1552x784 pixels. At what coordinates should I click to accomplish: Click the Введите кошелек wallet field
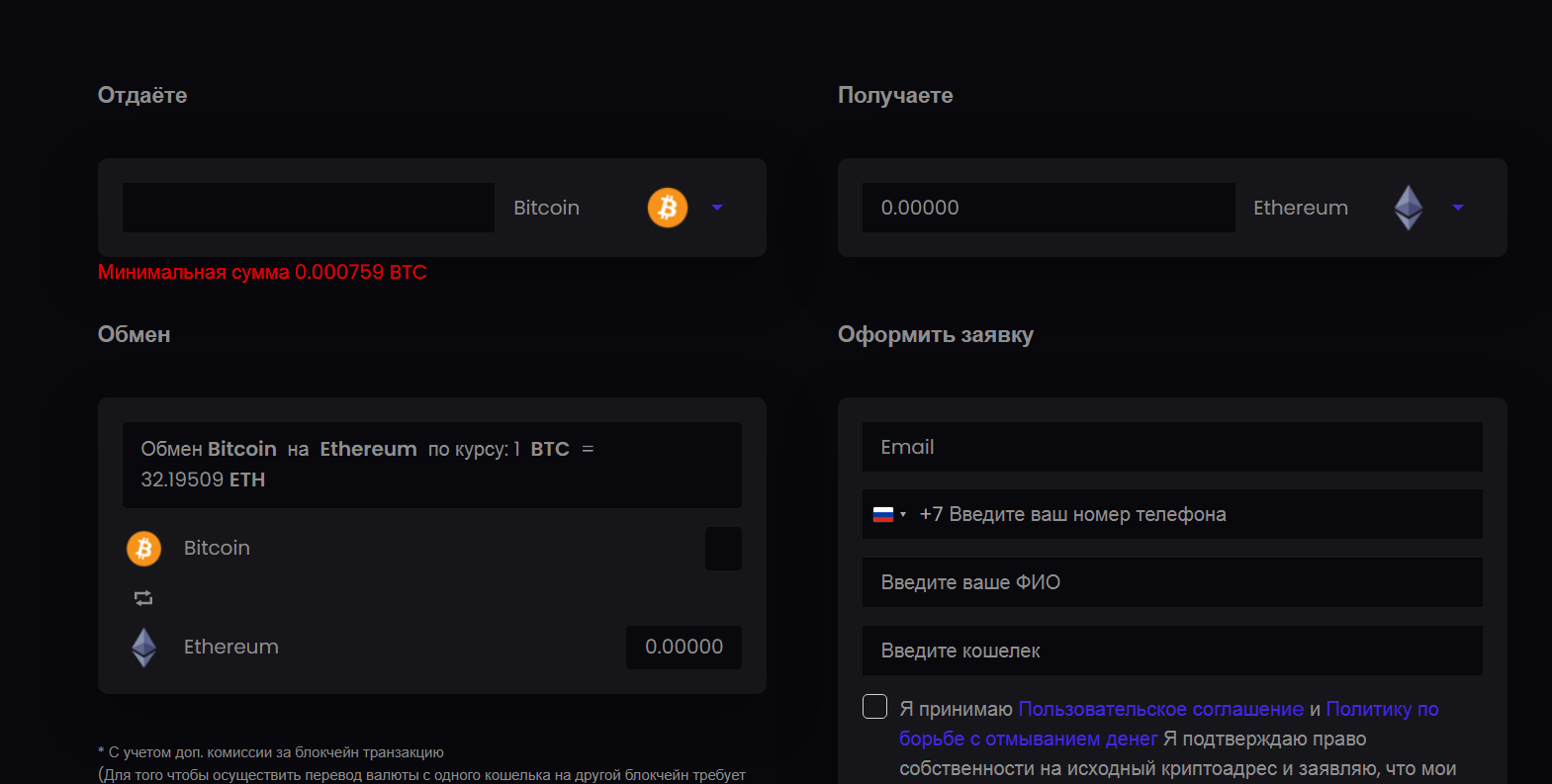(x=1172, y=651)
